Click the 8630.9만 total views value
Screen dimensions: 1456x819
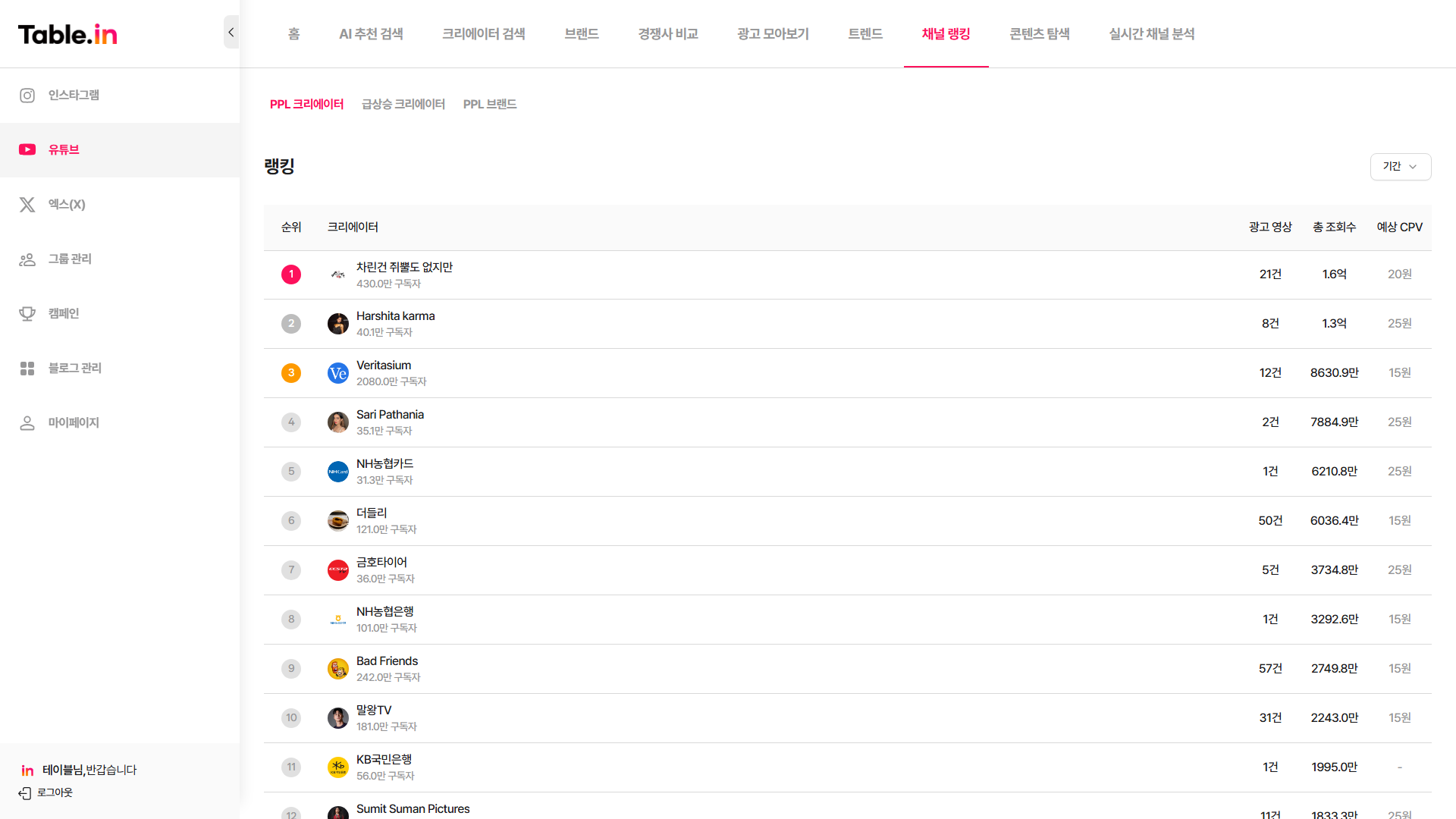pyautogui.click(x=1334, y=373)
